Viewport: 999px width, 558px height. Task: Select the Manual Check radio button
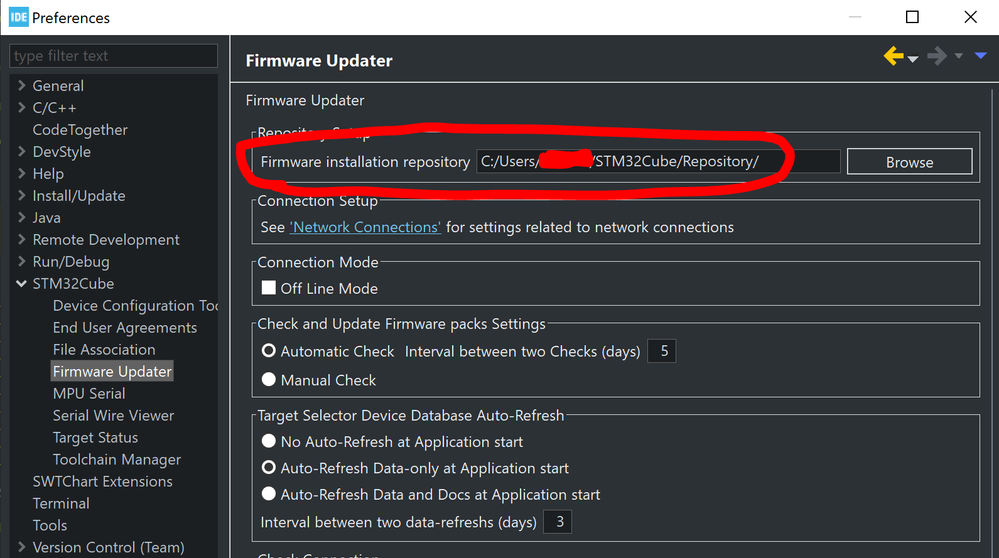click(x=268, y=380)
